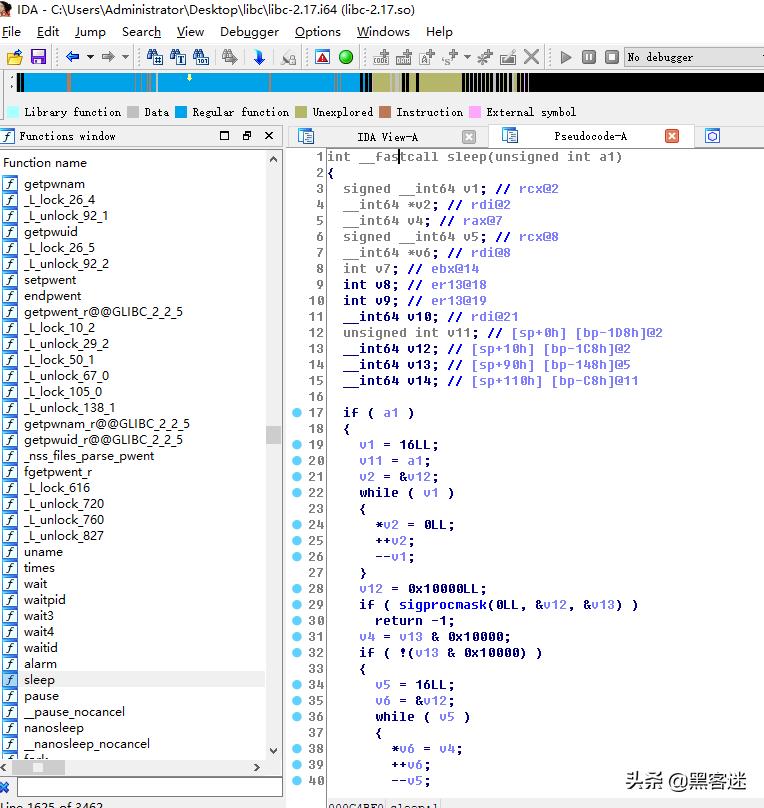Viewport: 764px width, 808px height.
Task: Click the Functions window vertical scrollbar thumb
Action: 273,434
